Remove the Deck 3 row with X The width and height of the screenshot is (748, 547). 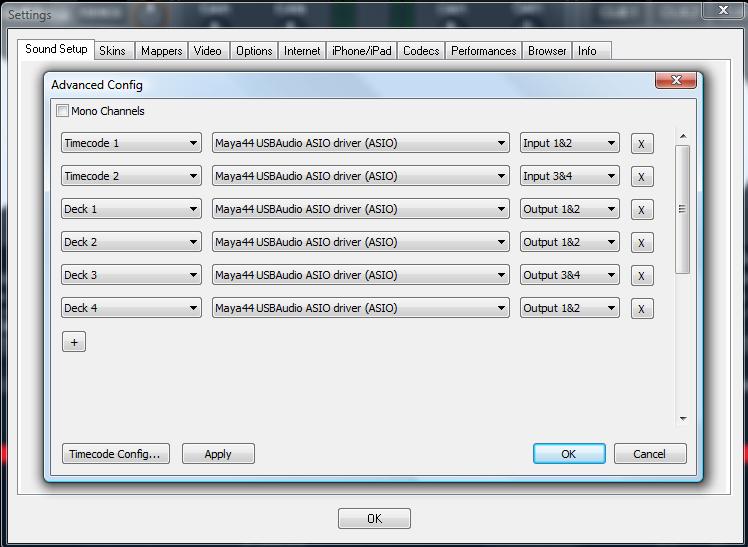[x=642, y=275]
